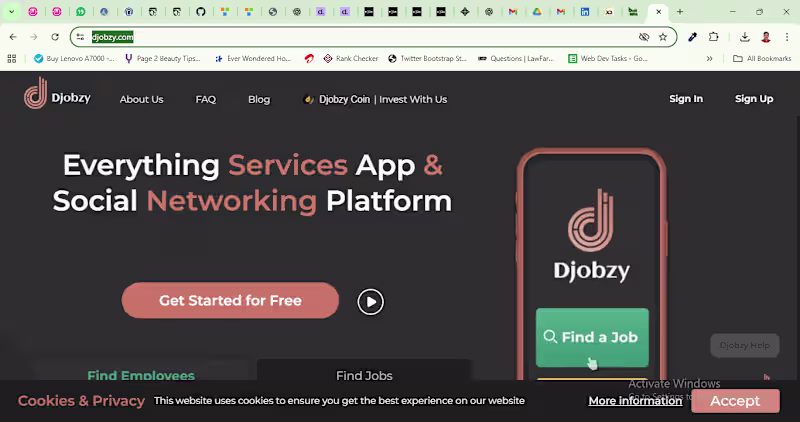Open the browser Downloads icon
The image size is (800, 422).
(x=745, y=37)
